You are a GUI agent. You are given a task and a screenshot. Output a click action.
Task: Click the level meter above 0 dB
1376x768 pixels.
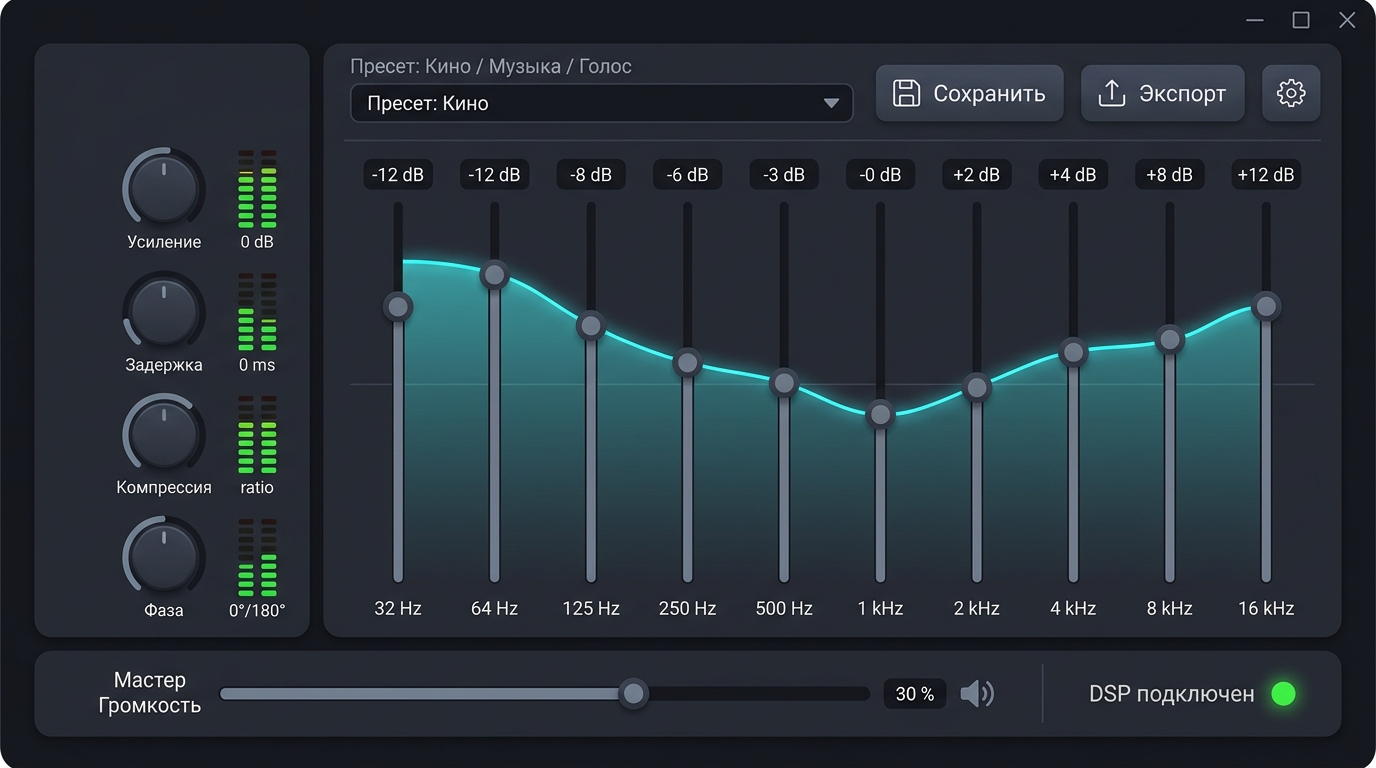point(257,189)
